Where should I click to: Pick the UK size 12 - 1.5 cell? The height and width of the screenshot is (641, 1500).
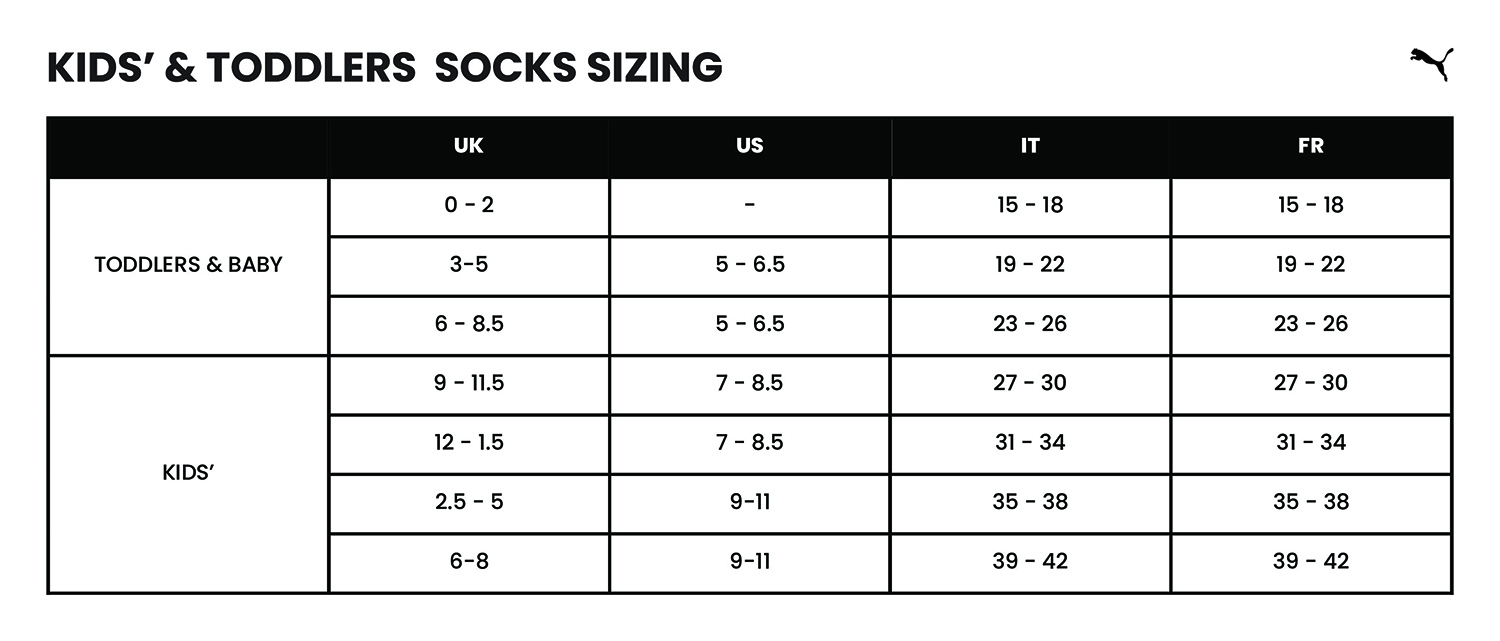point(469,442)
